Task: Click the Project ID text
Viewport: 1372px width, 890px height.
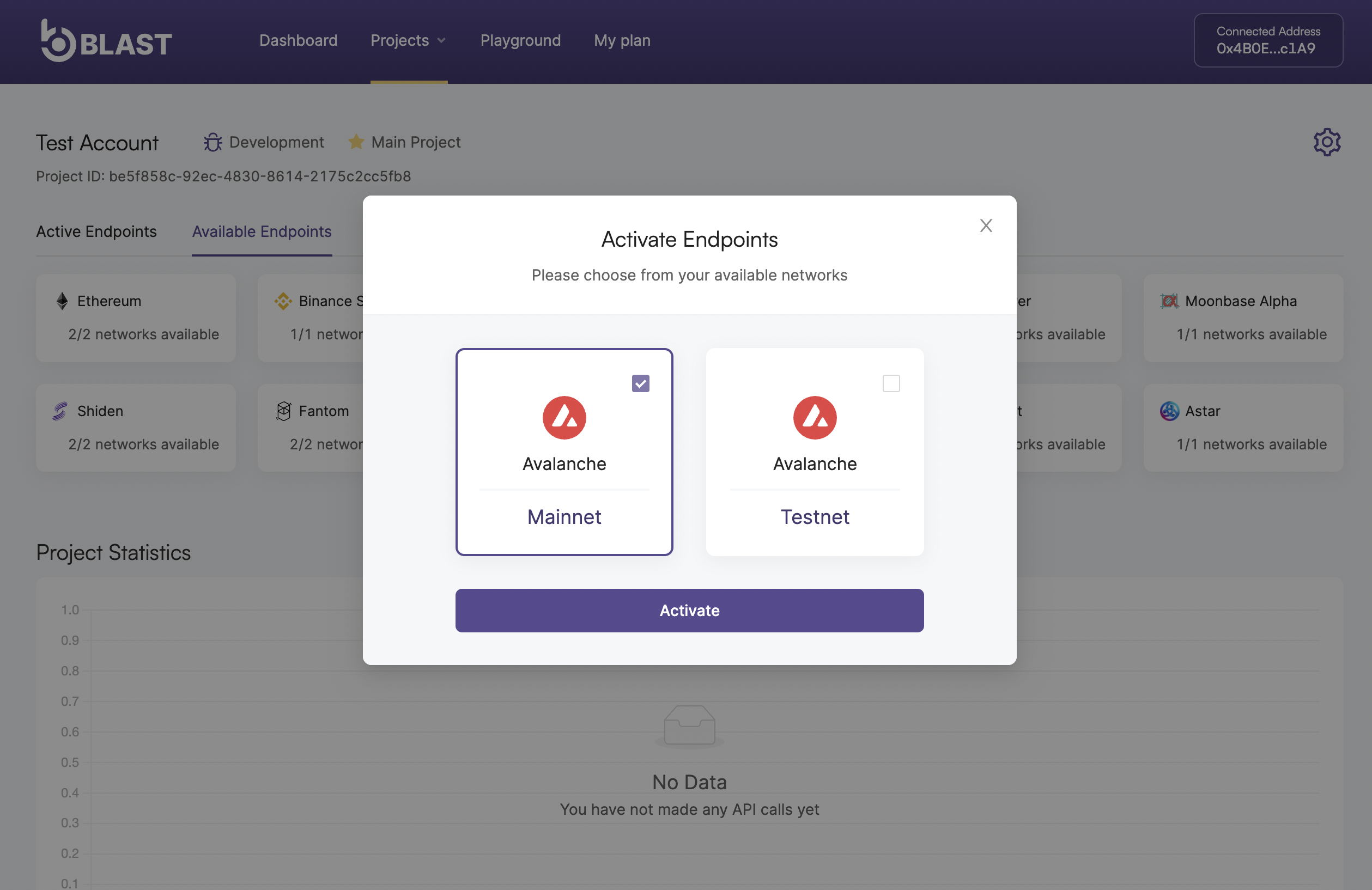Action: tap(223, 176)
